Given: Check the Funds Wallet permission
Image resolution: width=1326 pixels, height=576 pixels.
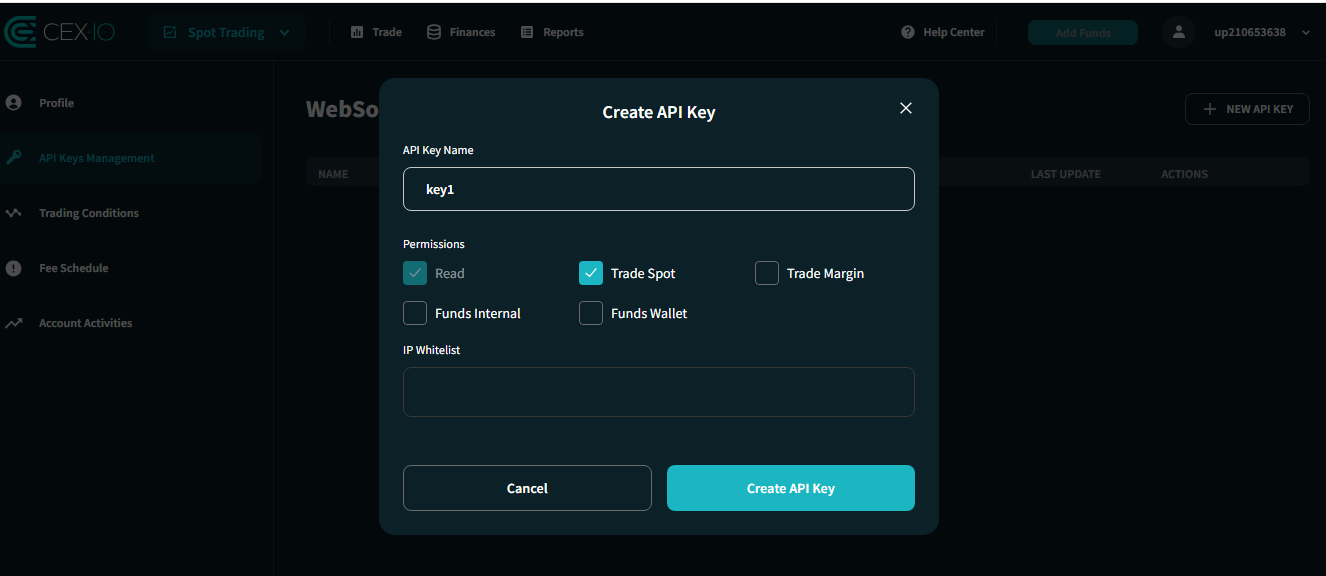Looking at the screenshot, I should click(x=591, y=313).
